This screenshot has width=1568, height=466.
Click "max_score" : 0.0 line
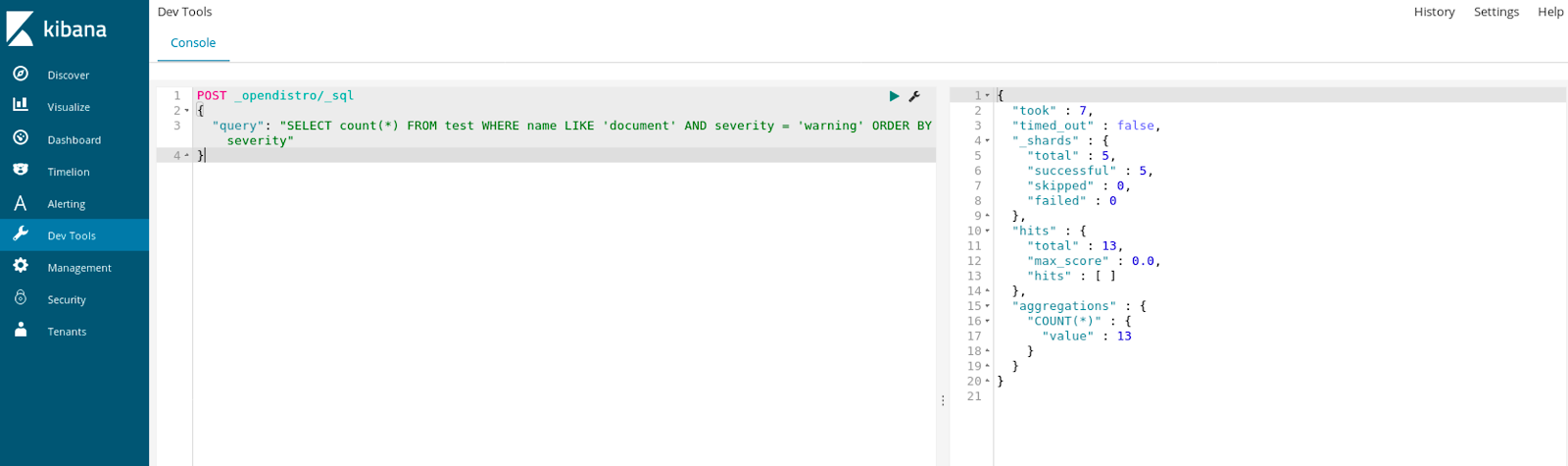tap(1094, 261)
